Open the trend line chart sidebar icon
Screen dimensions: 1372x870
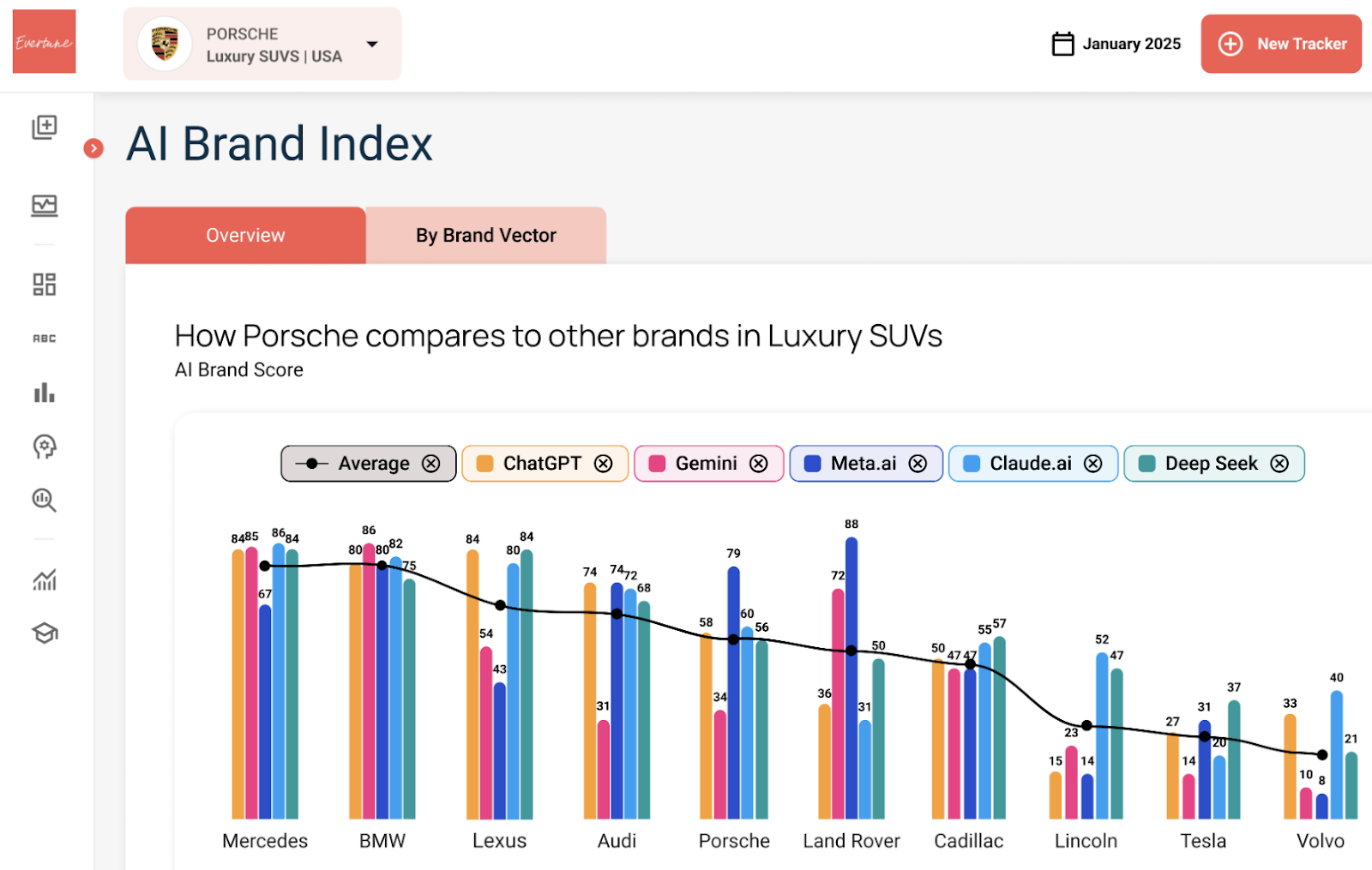(45, 580)
